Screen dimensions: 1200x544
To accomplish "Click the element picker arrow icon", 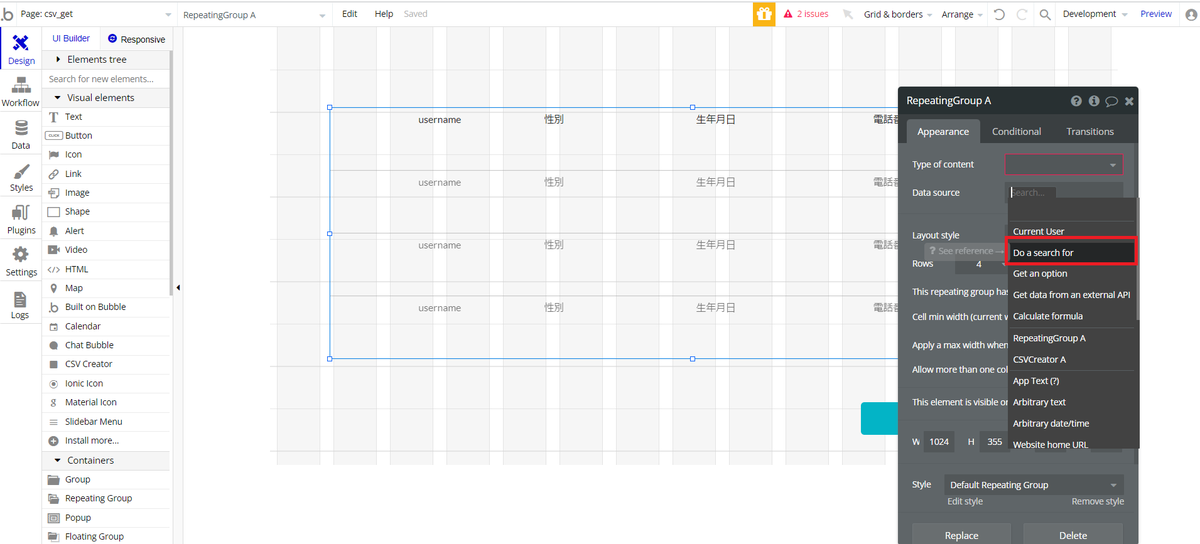I will click(x=848, y=14).
